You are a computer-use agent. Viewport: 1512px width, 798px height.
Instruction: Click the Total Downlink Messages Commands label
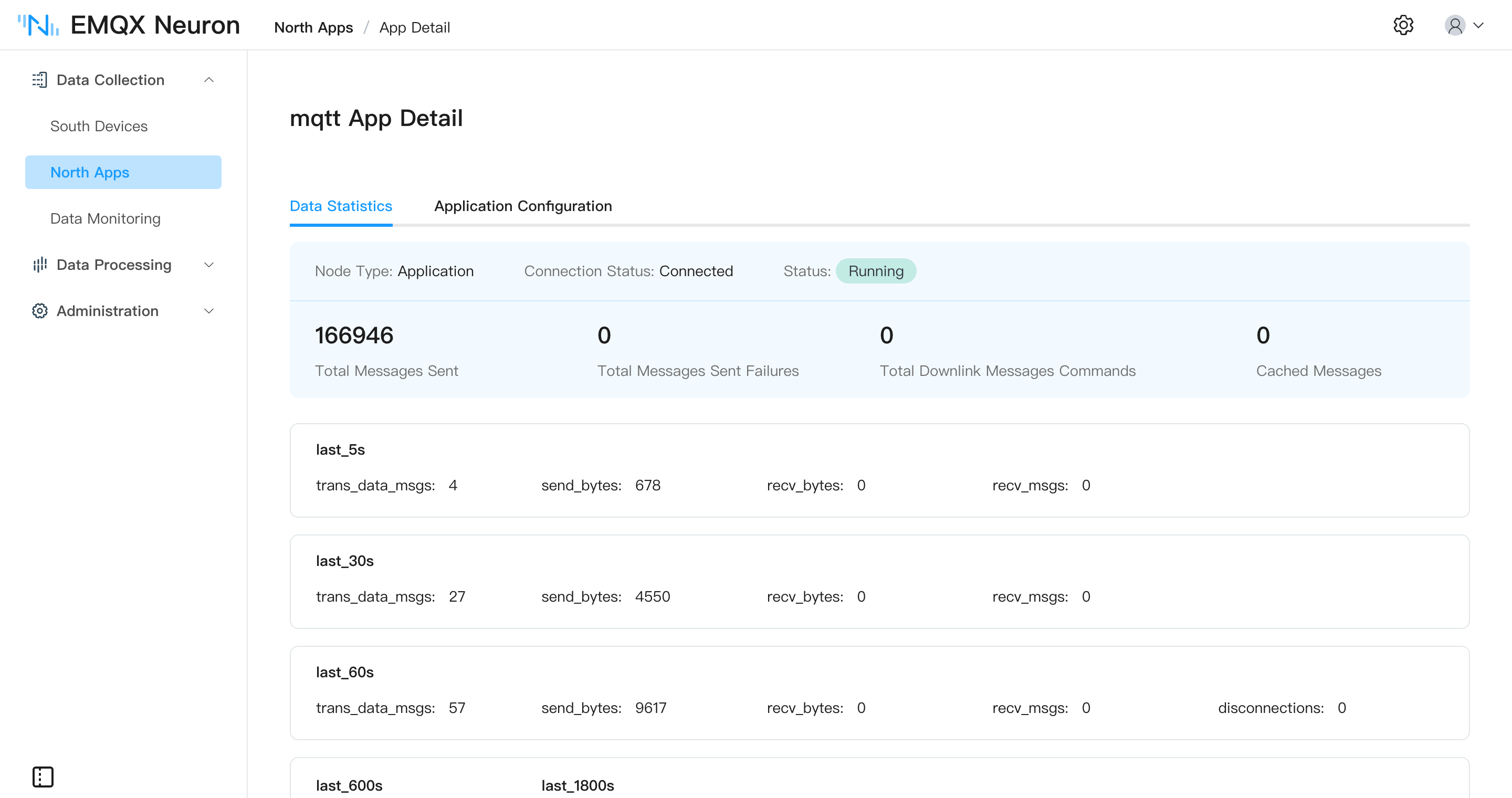(1007, 371)
